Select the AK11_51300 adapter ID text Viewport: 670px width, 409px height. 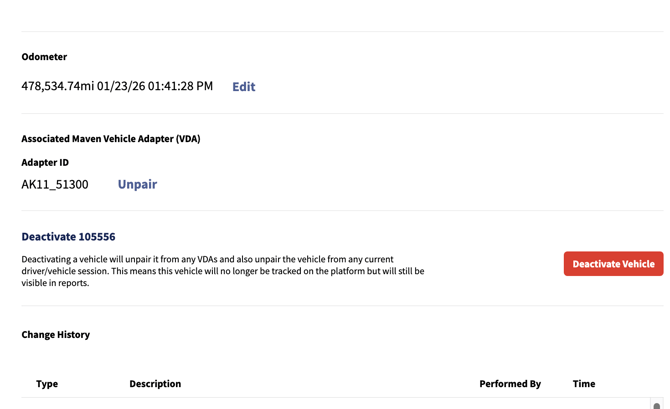click(x=55, y=184)
